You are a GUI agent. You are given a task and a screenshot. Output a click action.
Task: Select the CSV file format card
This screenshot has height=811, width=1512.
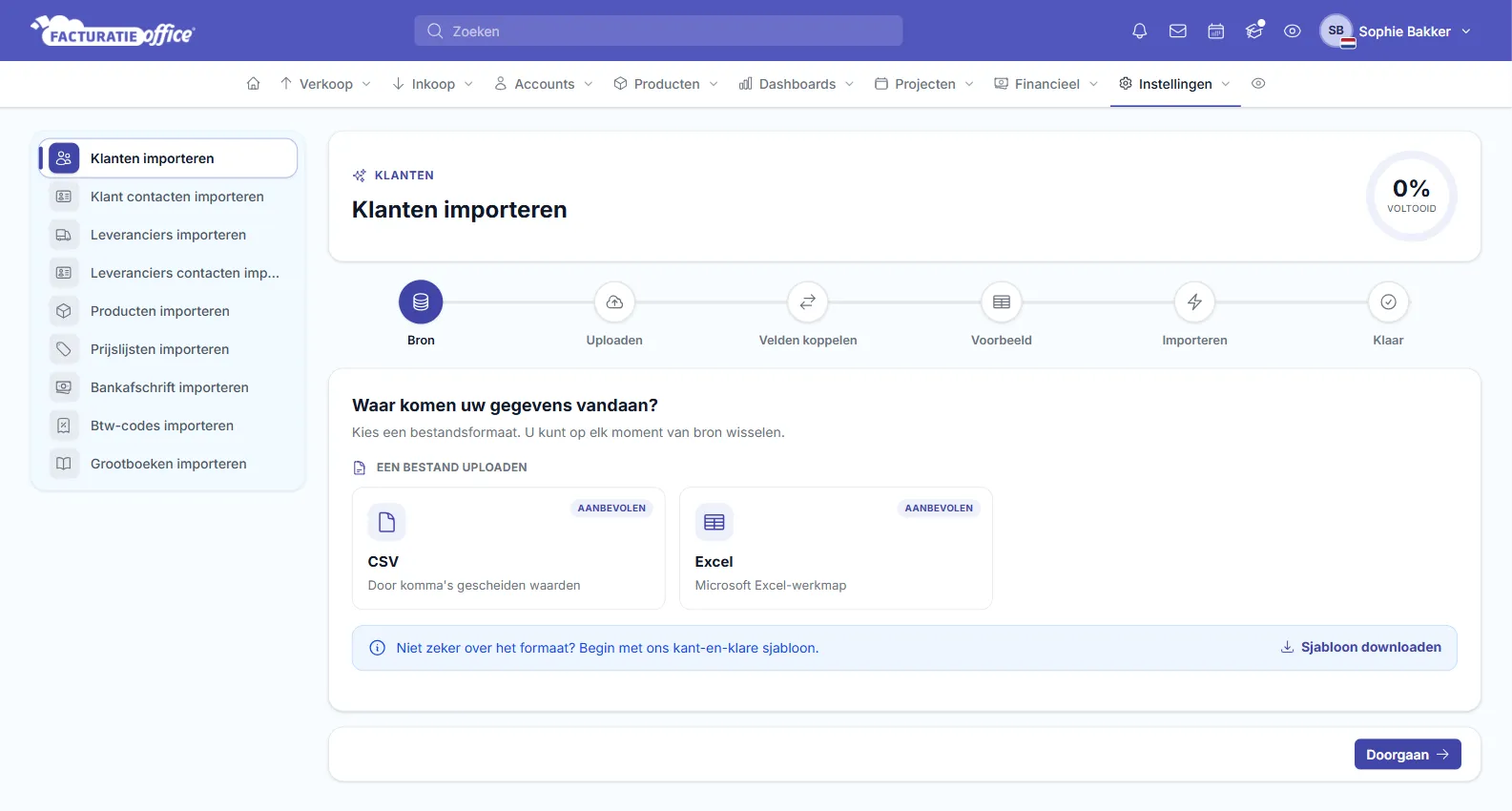click(508, 549)
